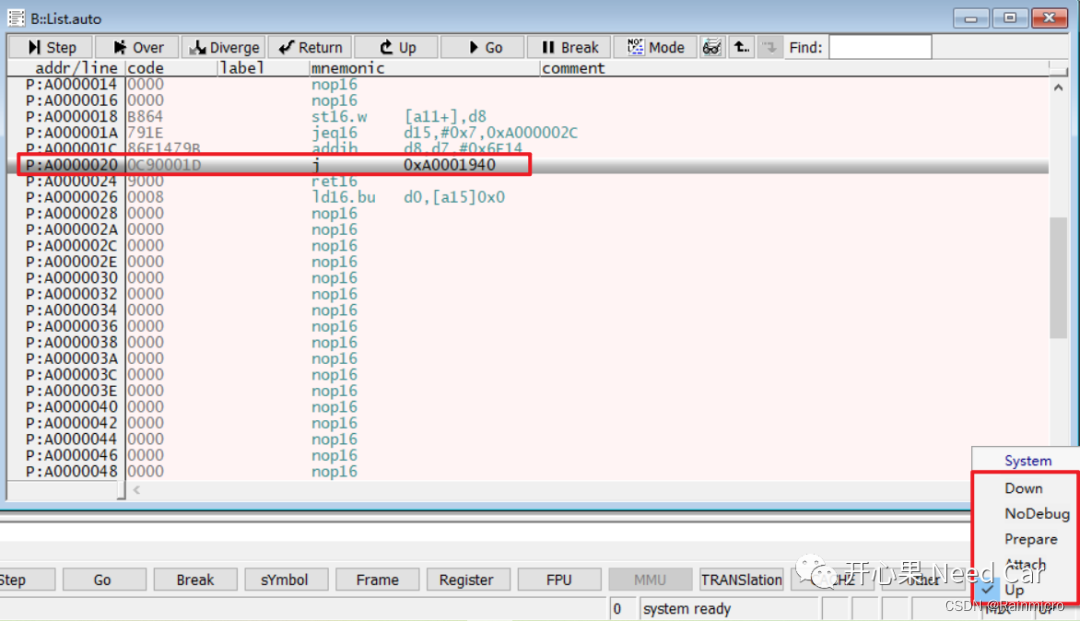Click the horizontal scrollbar left arrow
Viewport: 1080px width, 621px height.
(x=136, y=490)
